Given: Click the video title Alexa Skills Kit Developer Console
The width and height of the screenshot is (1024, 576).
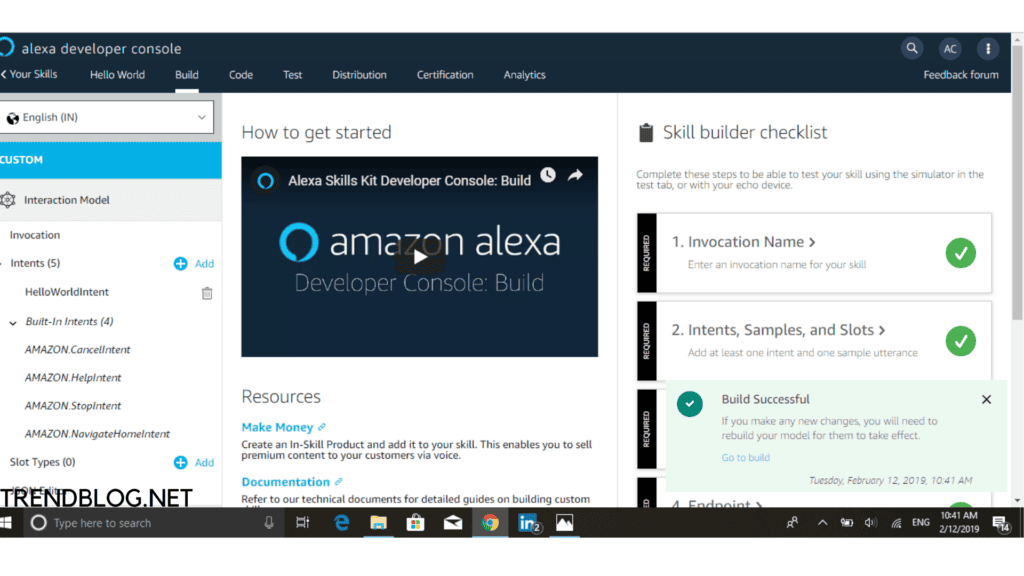Looking at the screenshot, I should [409, 181].
